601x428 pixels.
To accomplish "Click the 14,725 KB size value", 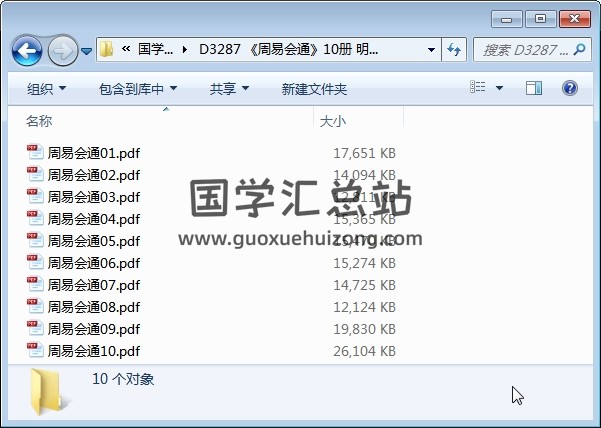I will (x=364, y=285).
